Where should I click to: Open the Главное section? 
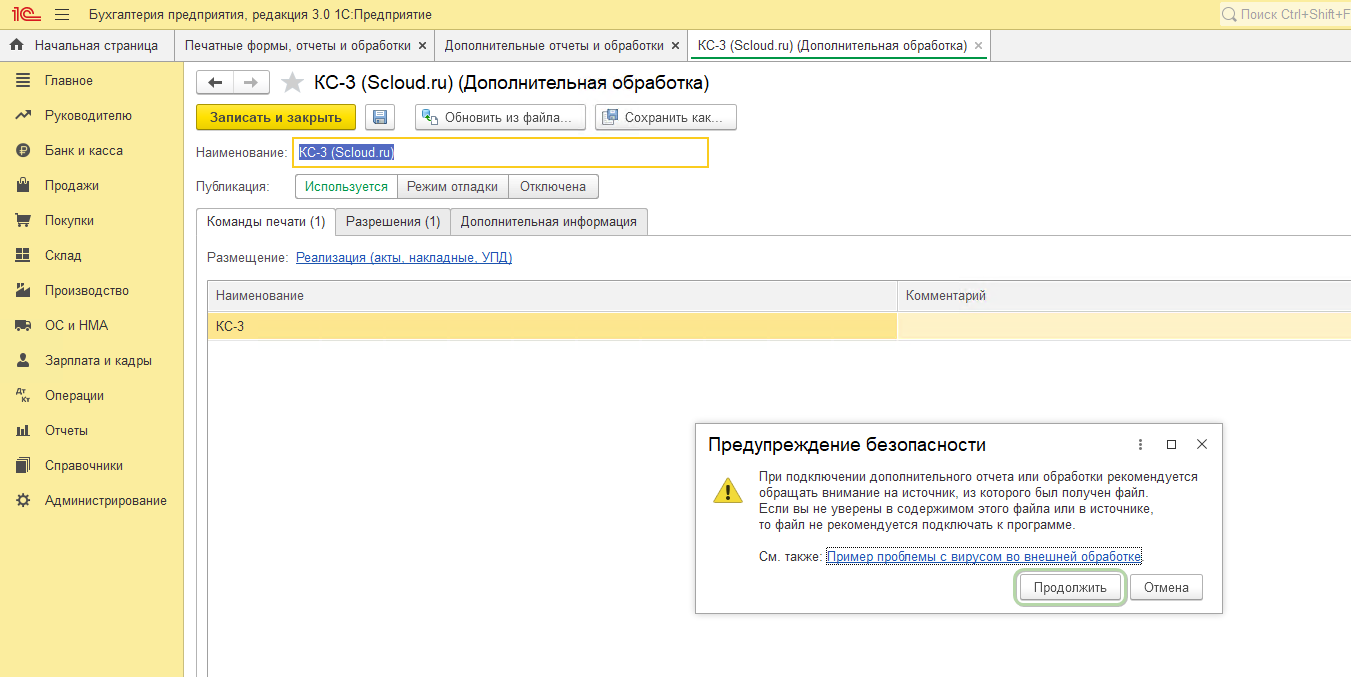pyautogui.click(x=68, y=80)
